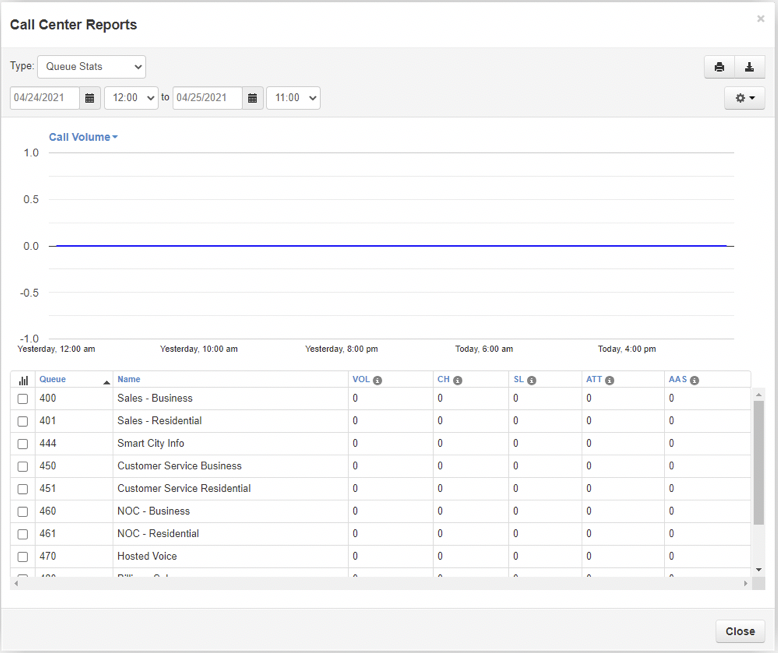The image size is (778, 653).
Task: Check the box for queue 400
Action: click(23, 399)
